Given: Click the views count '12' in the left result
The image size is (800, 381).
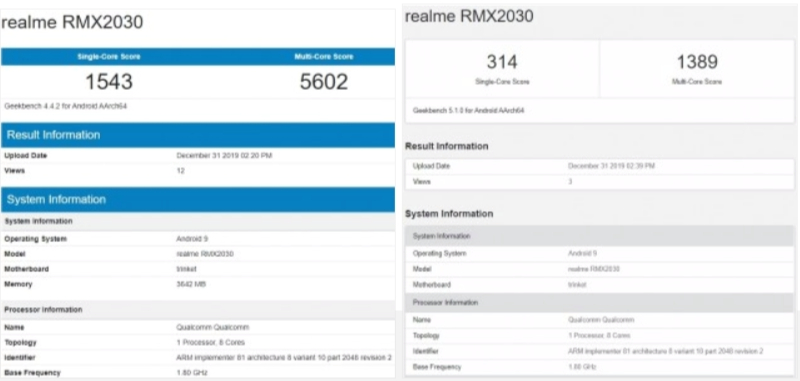Looking at the screenshot, I should pos(181,171).
